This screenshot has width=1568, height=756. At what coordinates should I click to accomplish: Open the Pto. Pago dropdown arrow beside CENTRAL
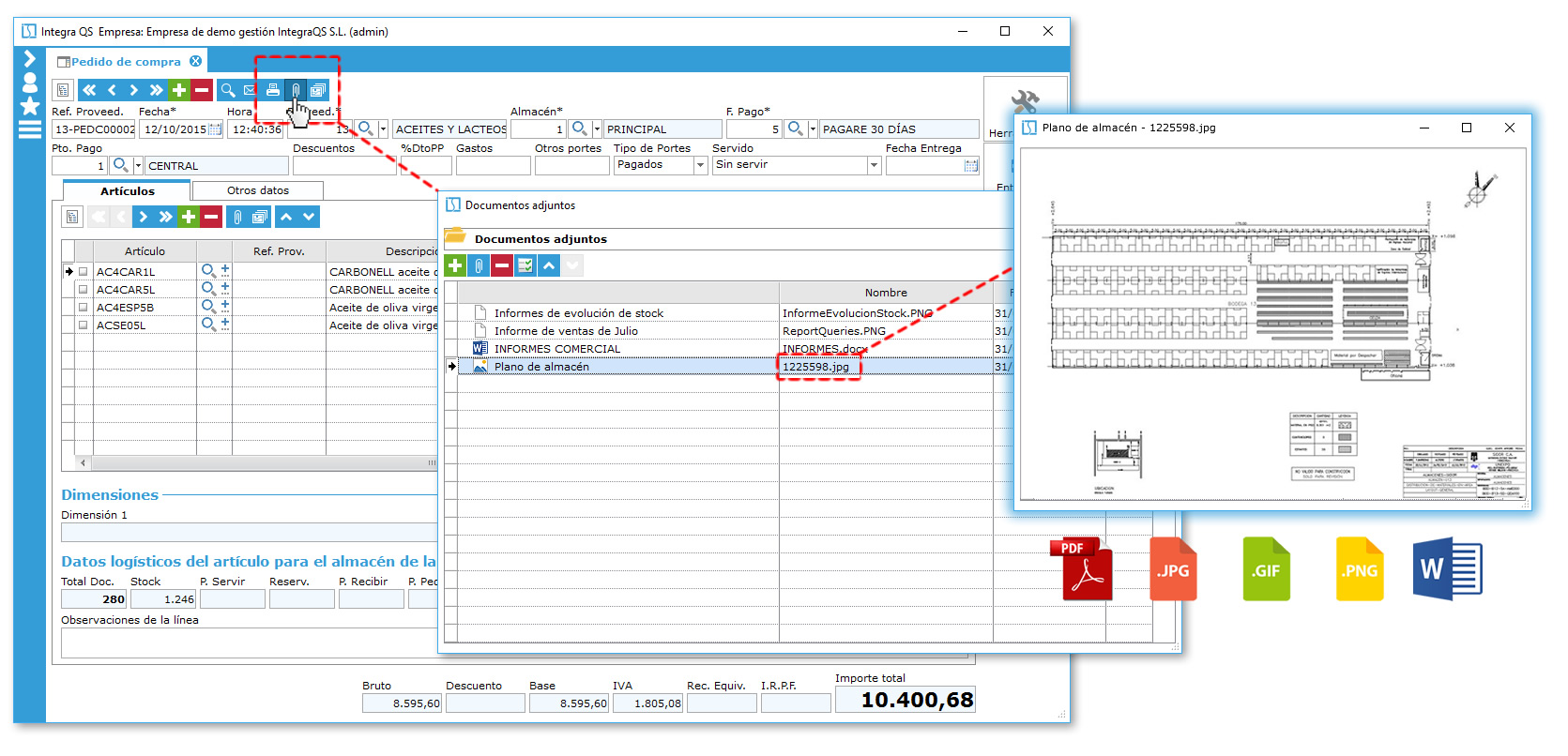(139, 166)
